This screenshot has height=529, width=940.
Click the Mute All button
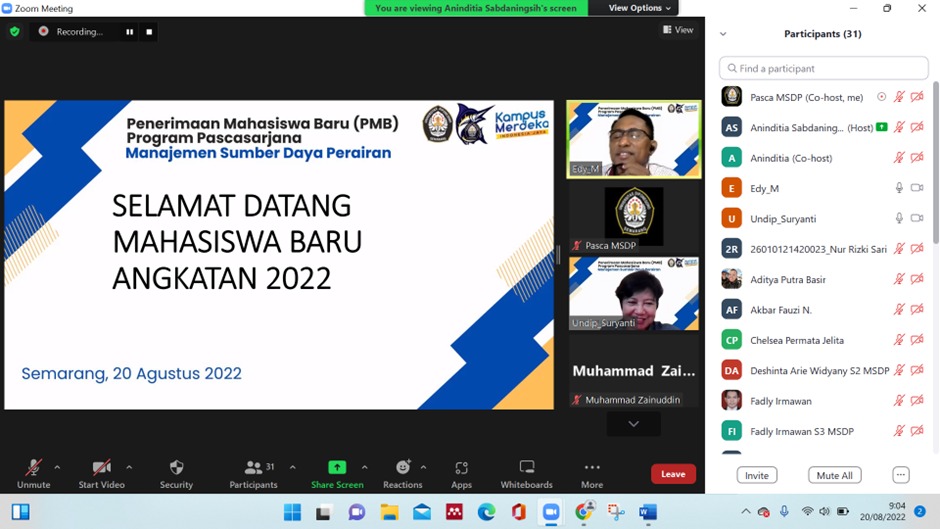(x=834, y=475)
